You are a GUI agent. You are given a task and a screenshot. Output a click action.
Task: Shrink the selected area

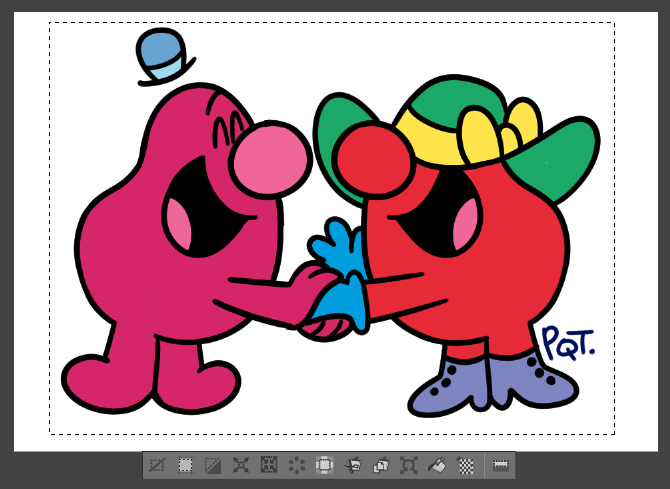(x=269, y=465)
